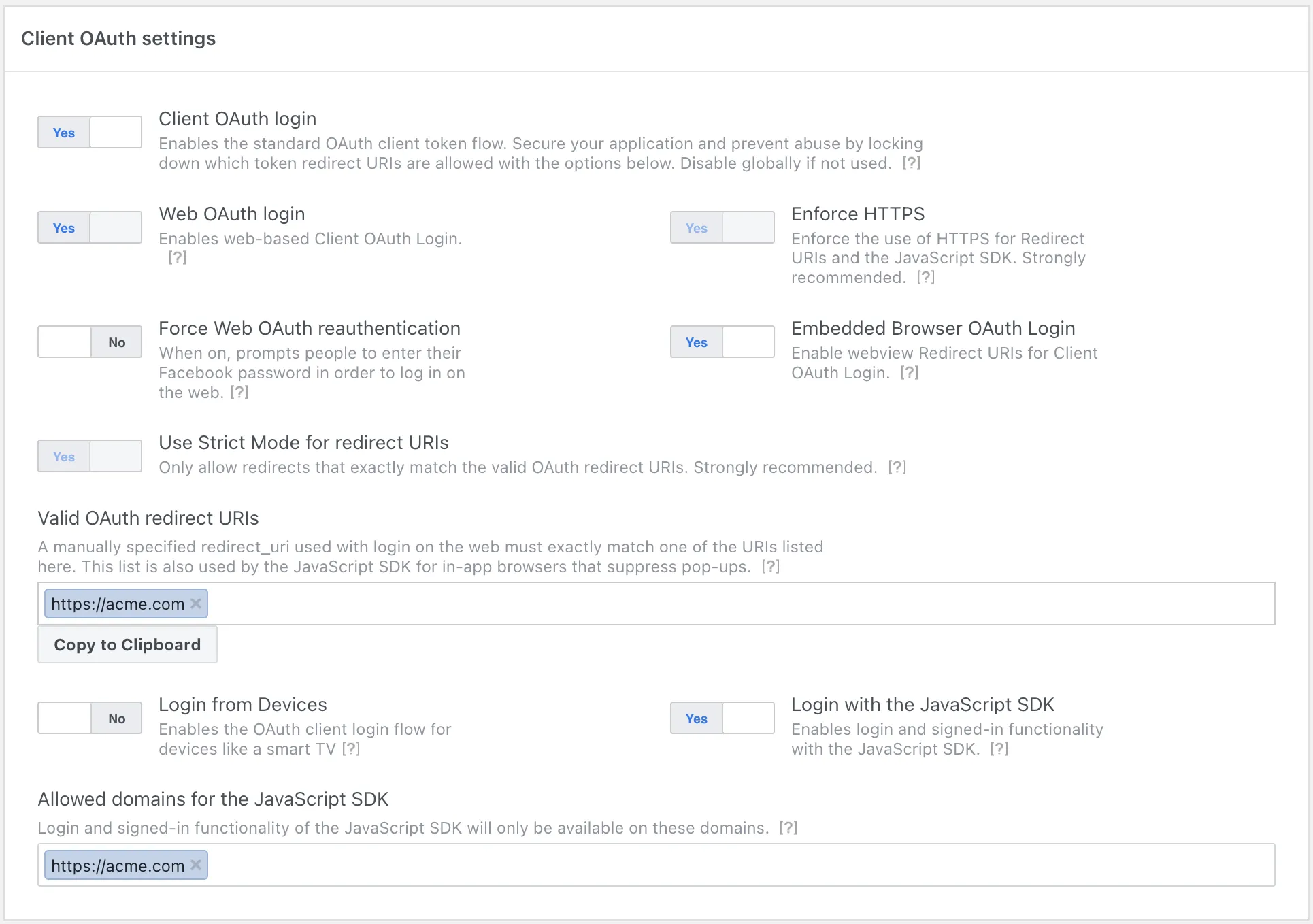Click Copy to Clipboard button

(127, 644)
